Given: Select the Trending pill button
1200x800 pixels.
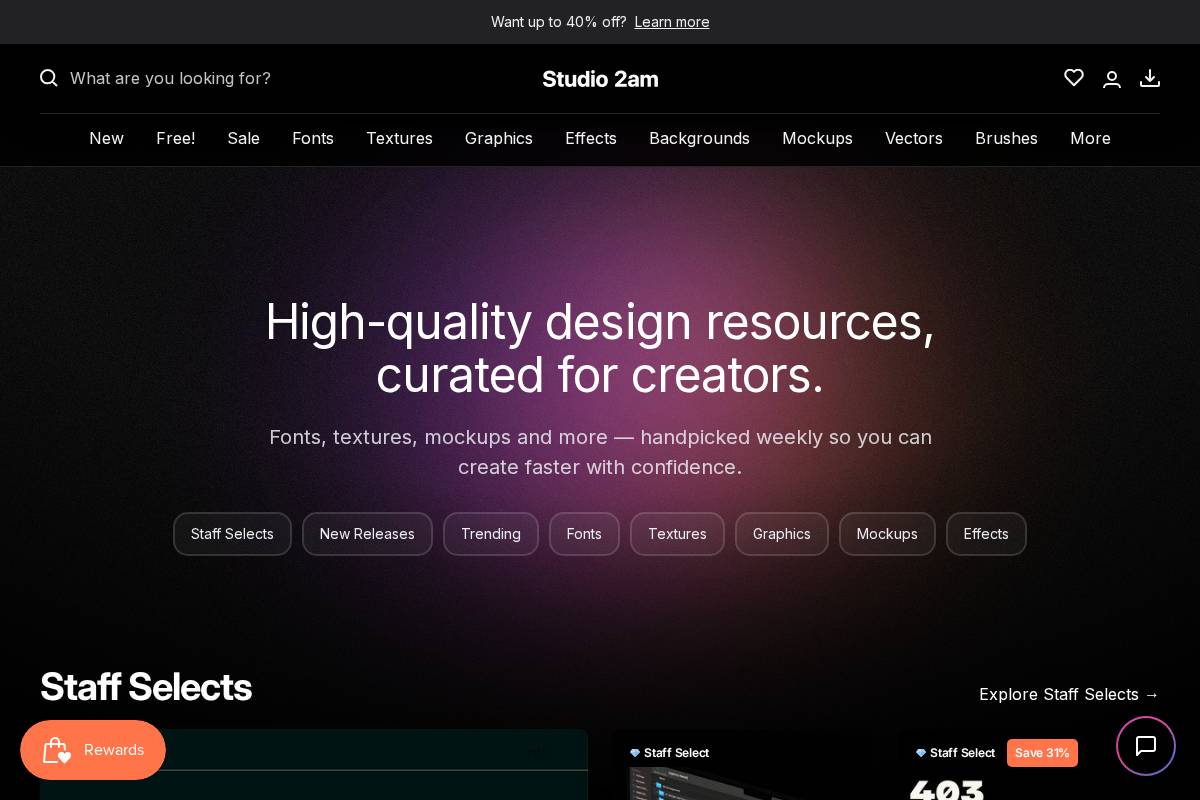Looking at the screenshot, I should 491,534.
